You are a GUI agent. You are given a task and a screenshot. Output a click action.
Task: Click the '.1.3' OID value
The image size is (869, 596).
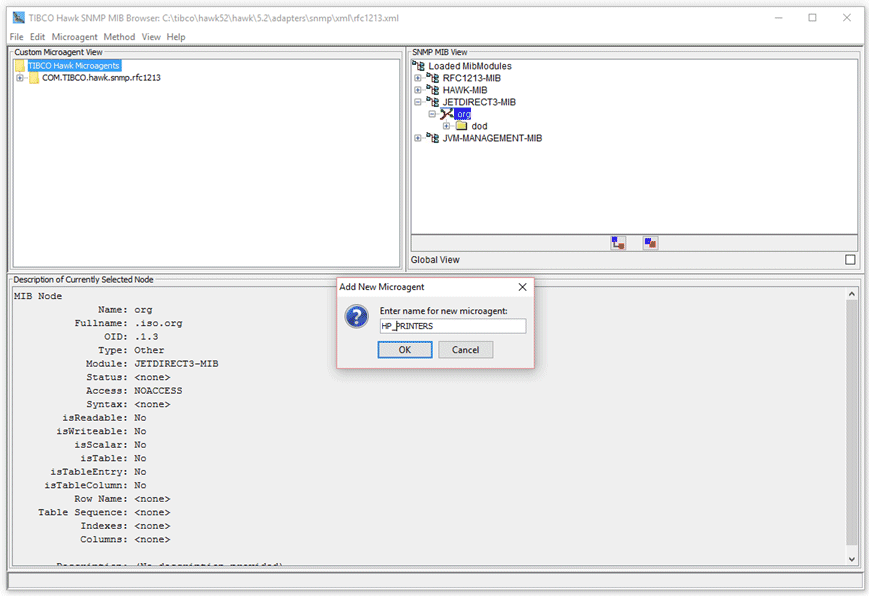pos(146,337)
